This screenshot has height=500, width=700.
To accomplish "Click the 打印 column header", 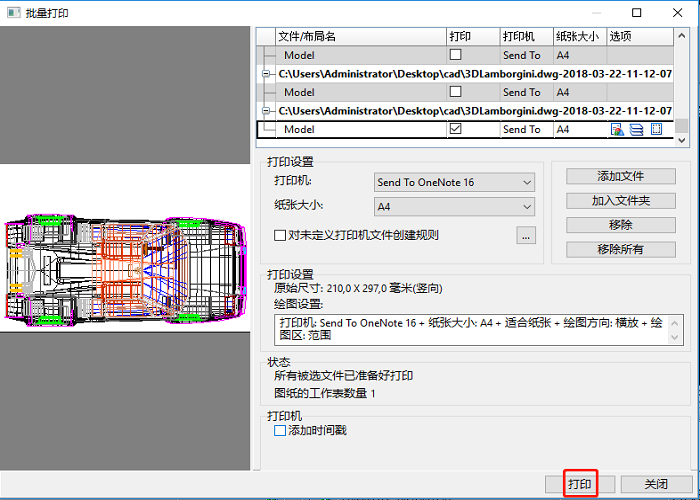I will click(473, 37).
